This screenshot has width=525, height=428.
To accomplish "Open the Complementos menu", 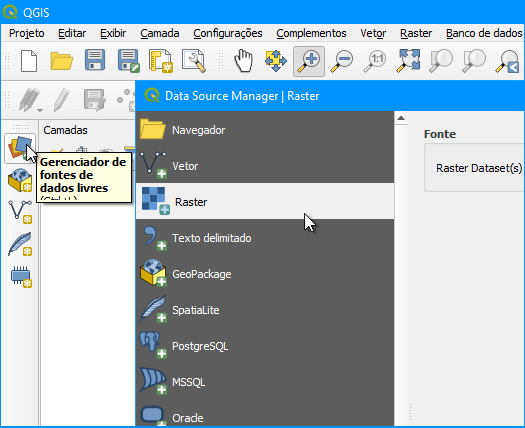I will [311, 33].
